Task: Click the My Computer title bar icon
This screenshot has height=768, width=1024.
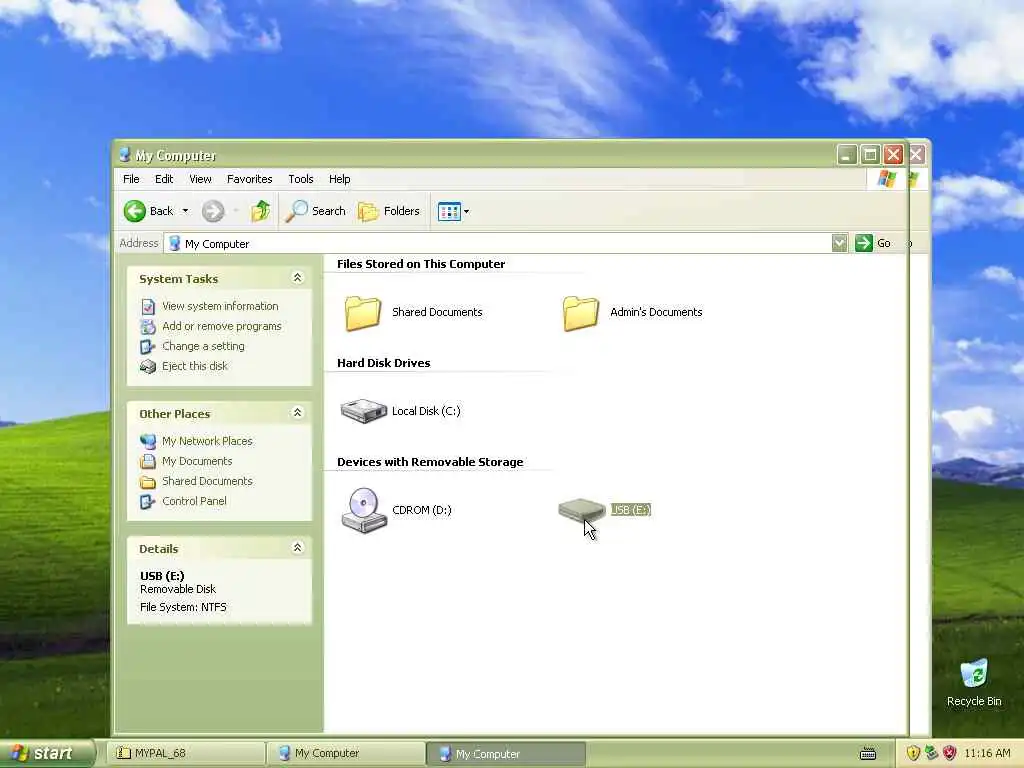Action: point(125,155)
